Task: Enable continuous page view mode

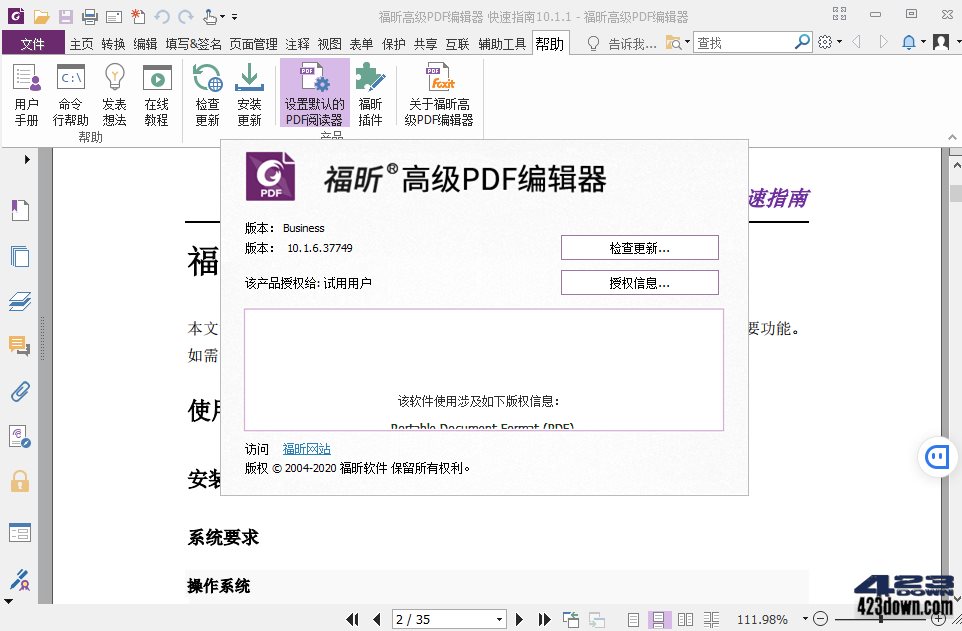Action: click(x=660, y=618)
